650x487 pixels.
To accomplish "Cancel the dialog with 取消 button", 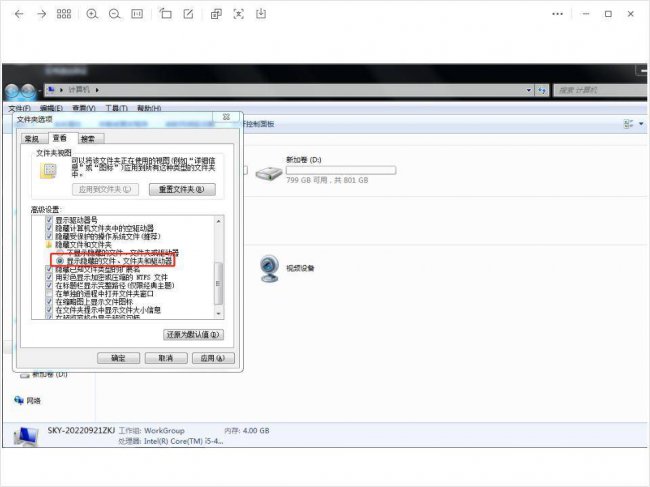I will tap(166, 358).
